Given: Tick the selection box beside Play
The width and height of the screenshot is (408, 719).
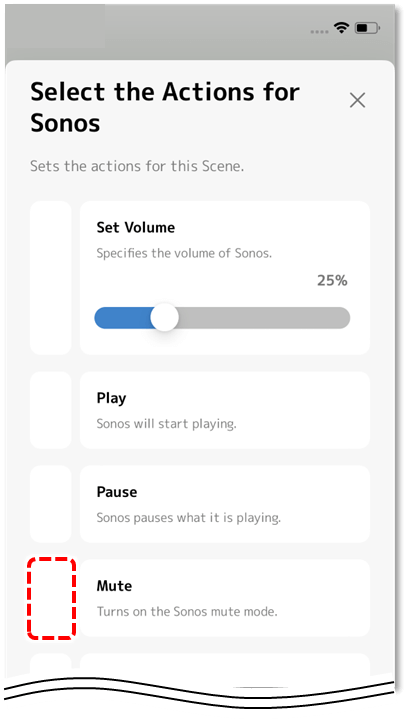Looking at the screenshot, I should [51, 410].
